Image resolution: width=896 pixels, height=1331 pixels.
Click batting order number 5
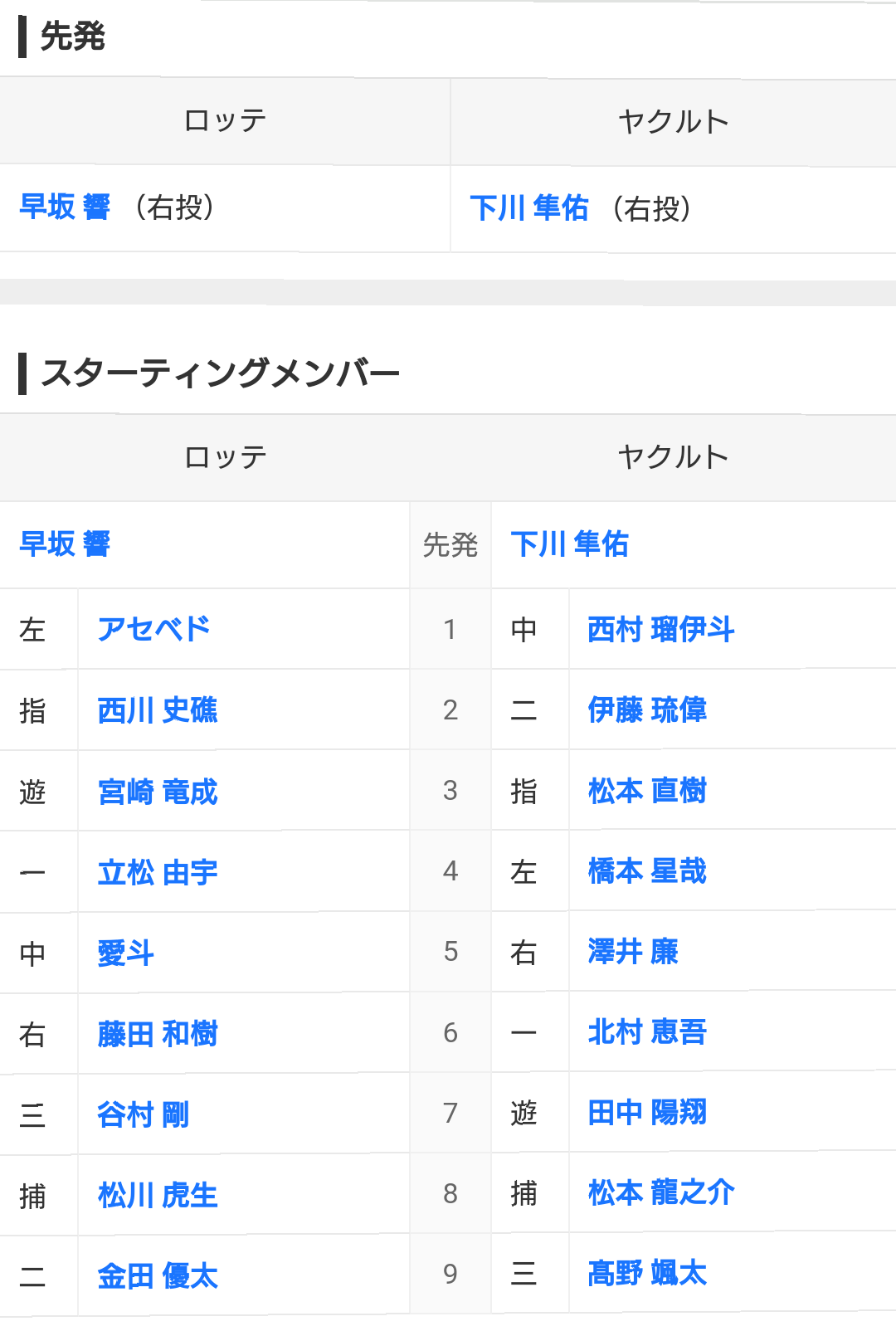pos(450,951)
